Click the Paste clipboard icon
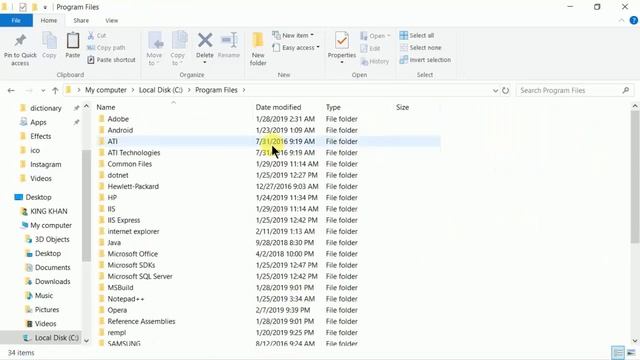 (73, 40)
